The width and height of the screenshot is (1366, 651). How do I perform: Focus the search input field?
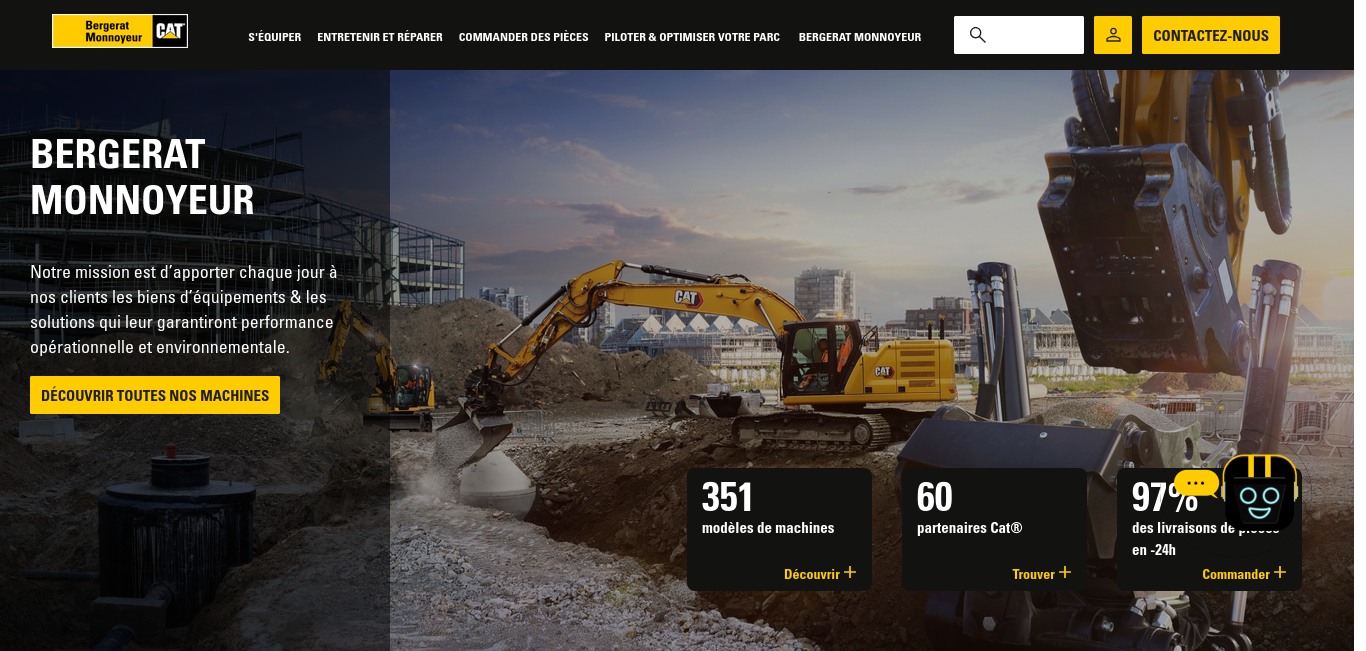click(1019, 35)
